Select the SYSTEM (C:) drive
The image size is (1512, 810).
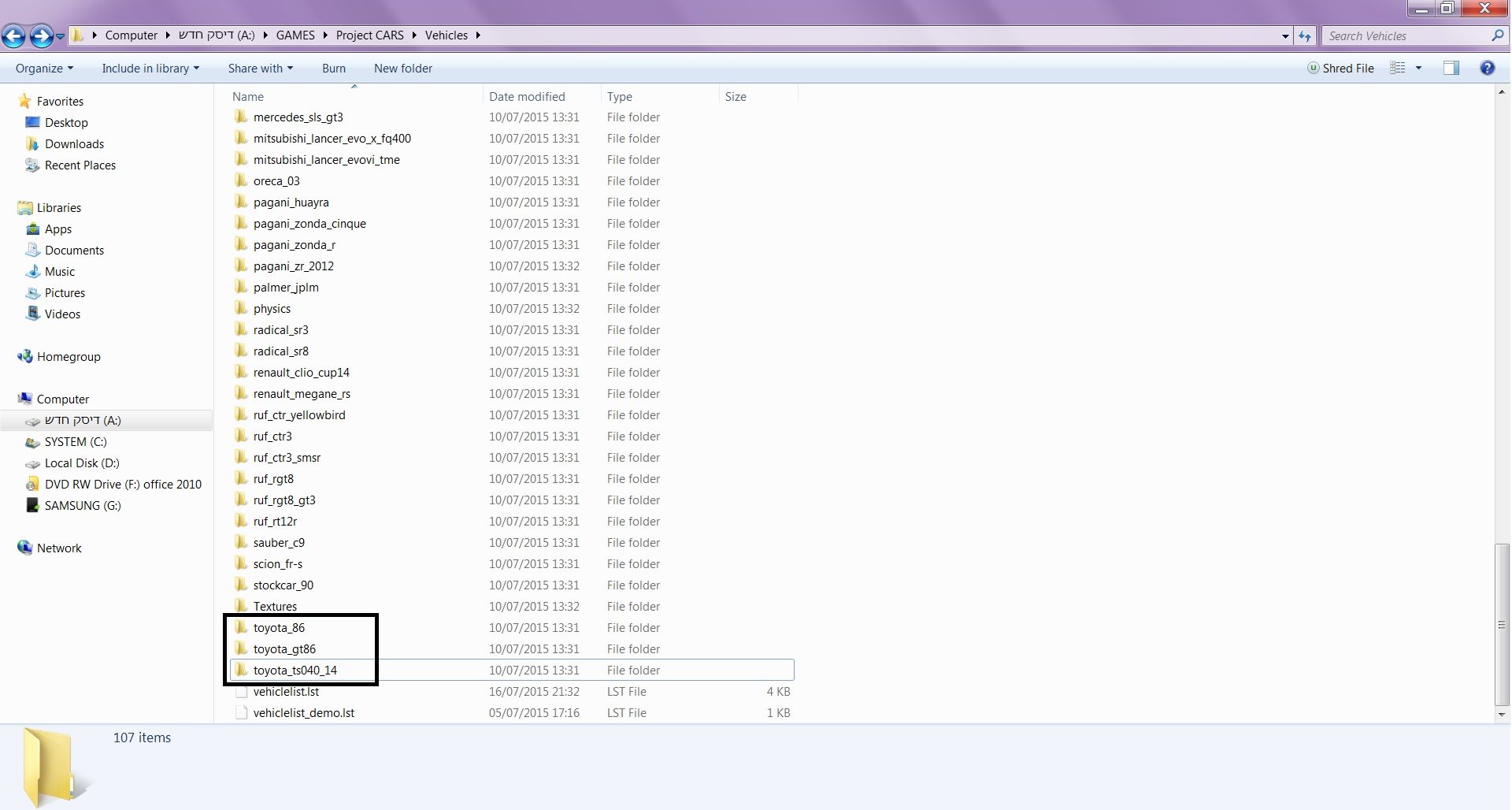76,441
